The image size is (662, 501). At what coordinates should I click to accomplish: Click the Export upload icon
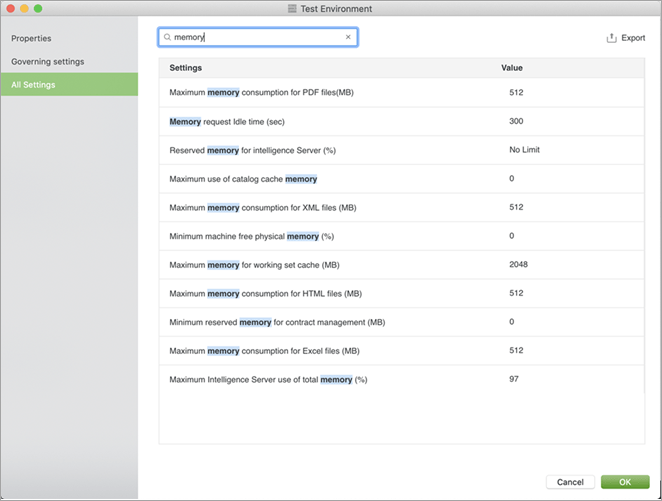click(611, 38)
